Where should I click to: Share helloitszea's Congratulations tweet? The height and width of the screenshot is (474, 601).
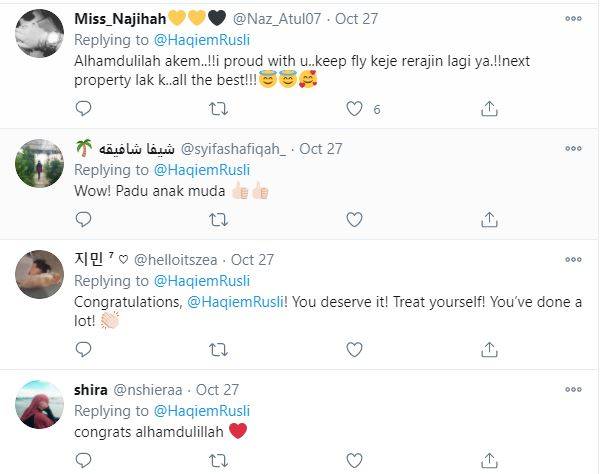click(x=488, y=351)
